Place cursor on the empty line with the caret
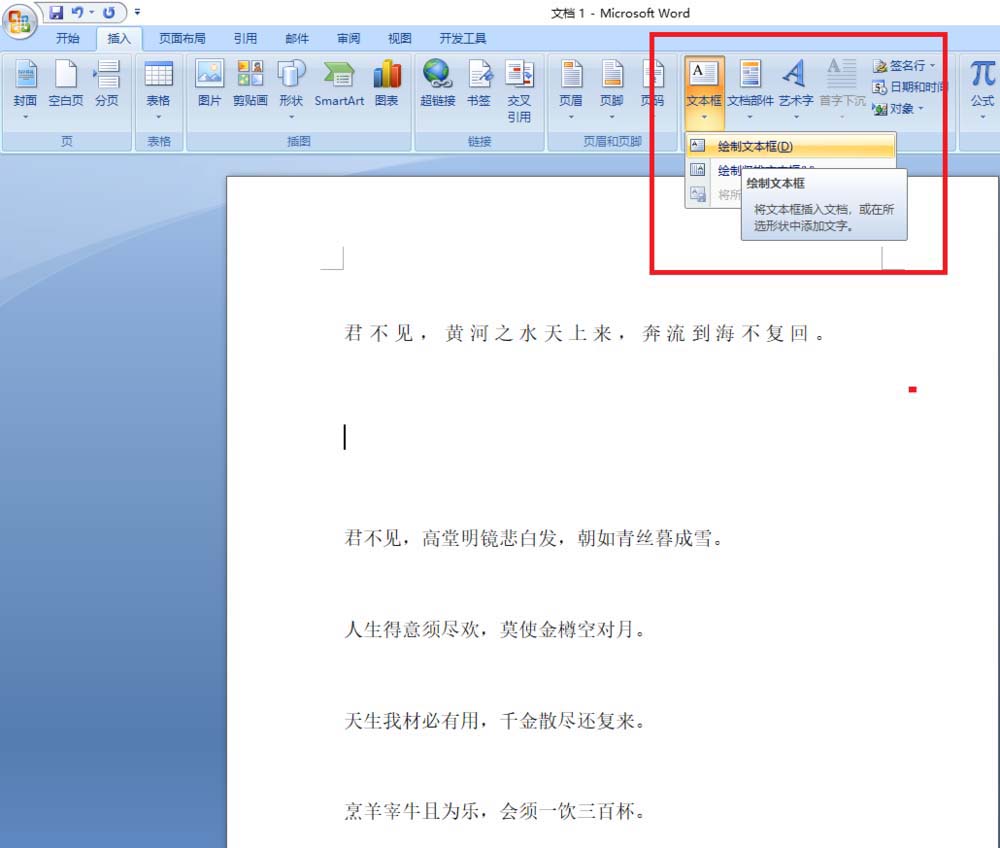 click(x=345, y=437)
